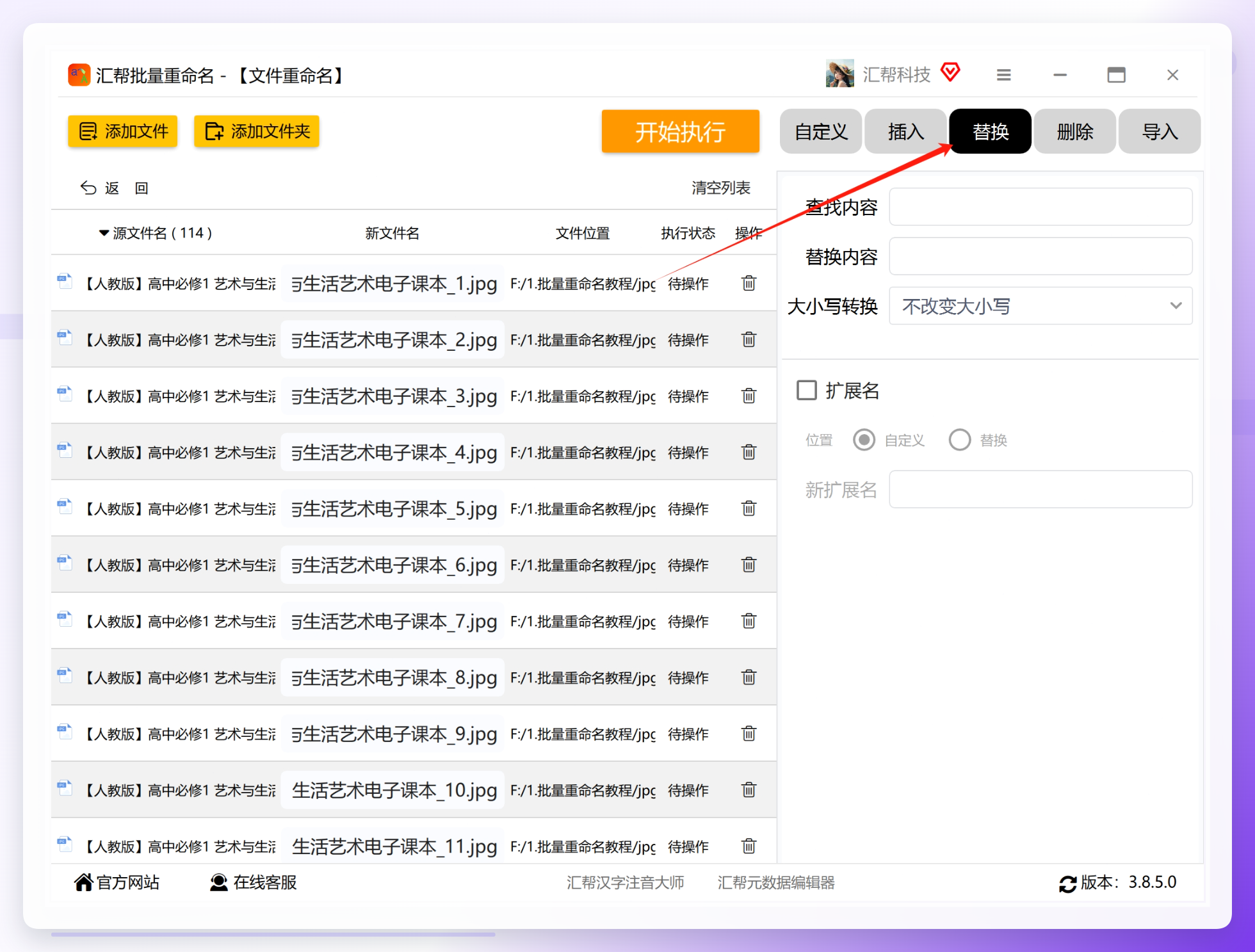Click the 执行状态 column header

[x=688, y=233]
